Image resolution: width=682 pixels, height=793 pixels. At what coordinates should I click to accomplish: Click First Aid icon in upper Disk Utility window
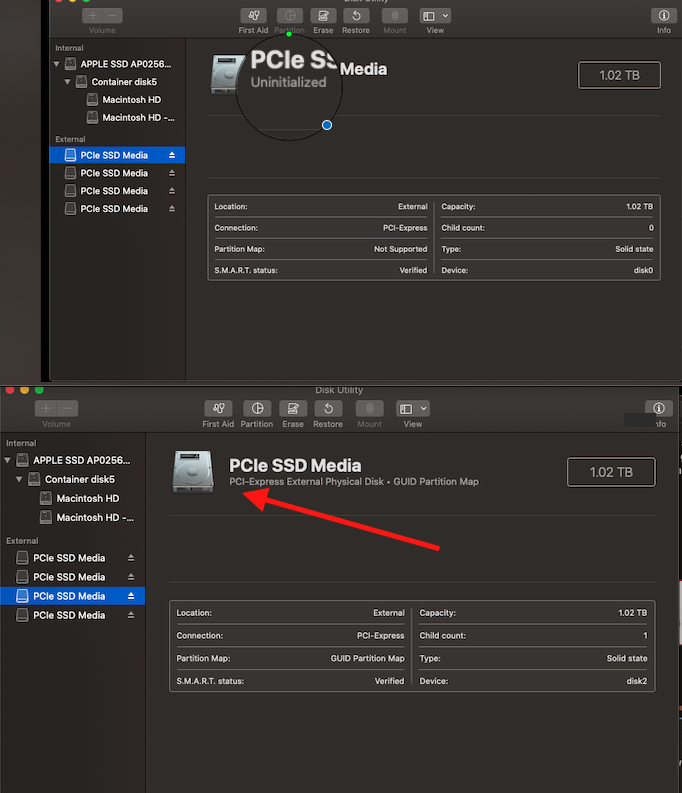point(253,16)
